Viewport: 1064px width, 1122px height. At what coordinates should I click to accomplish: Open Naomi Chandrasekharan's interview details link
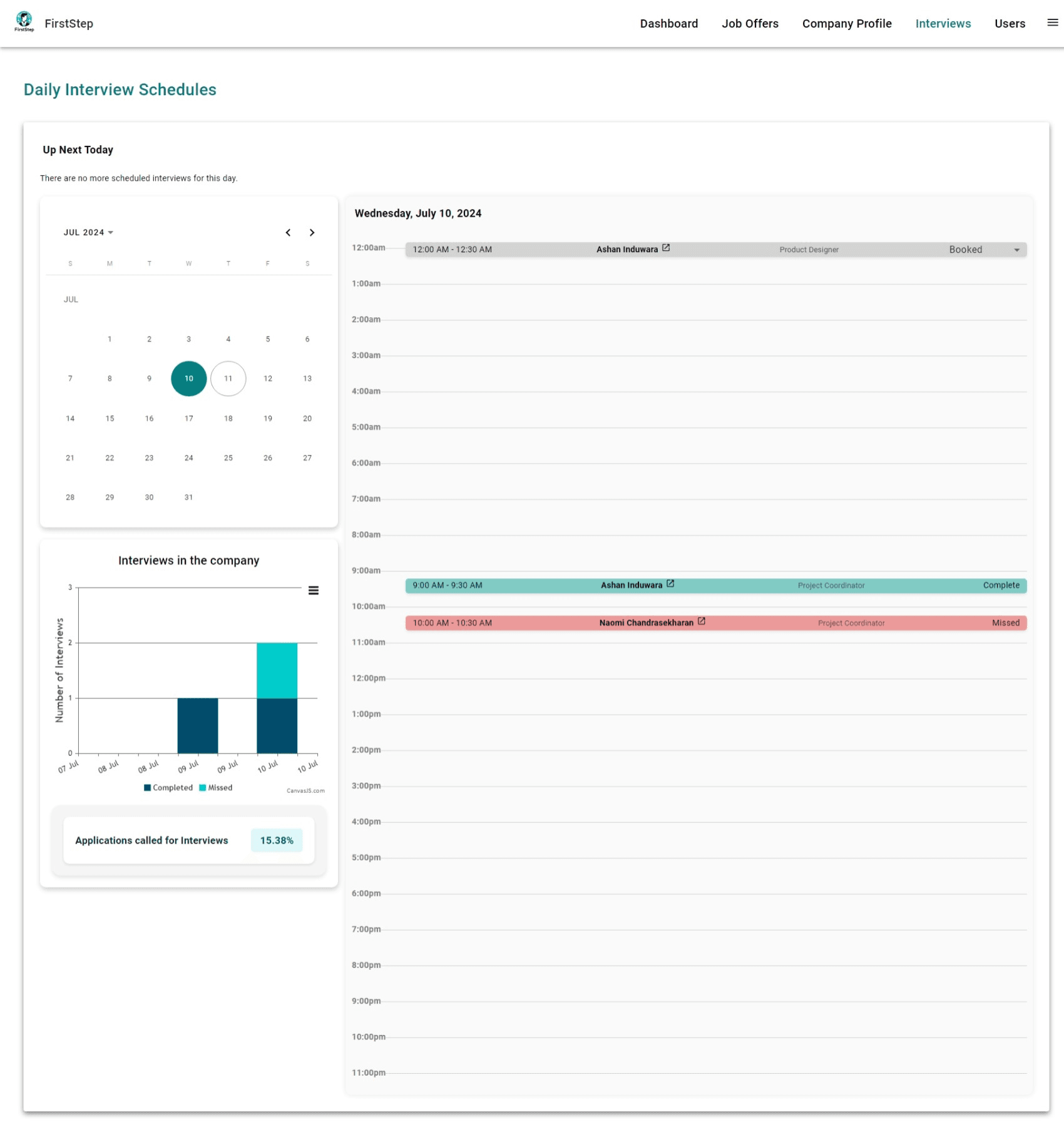pyautogui.click(x=702, y=621)
